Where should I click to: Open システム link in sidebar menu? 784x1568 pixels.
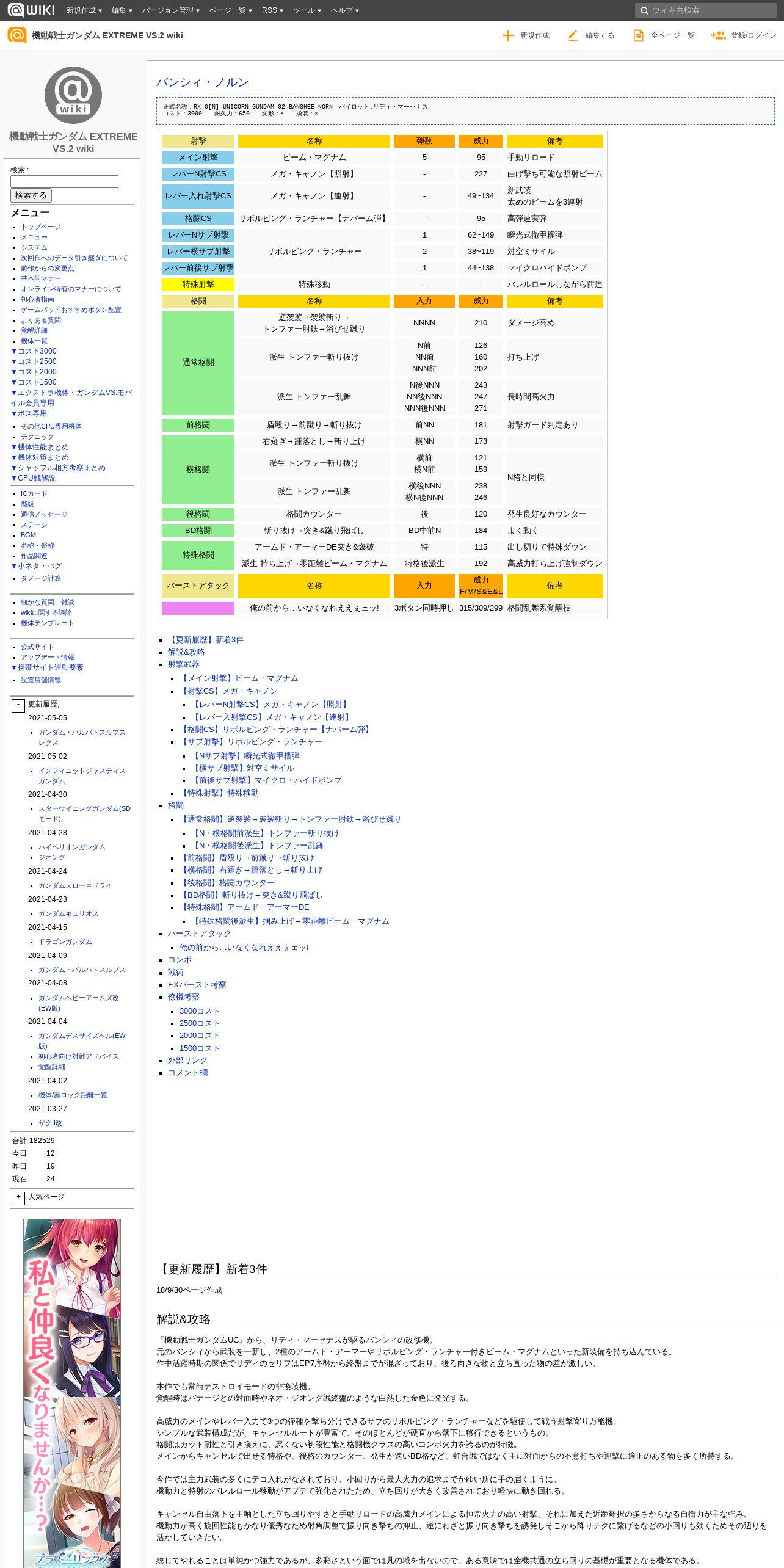34,247
